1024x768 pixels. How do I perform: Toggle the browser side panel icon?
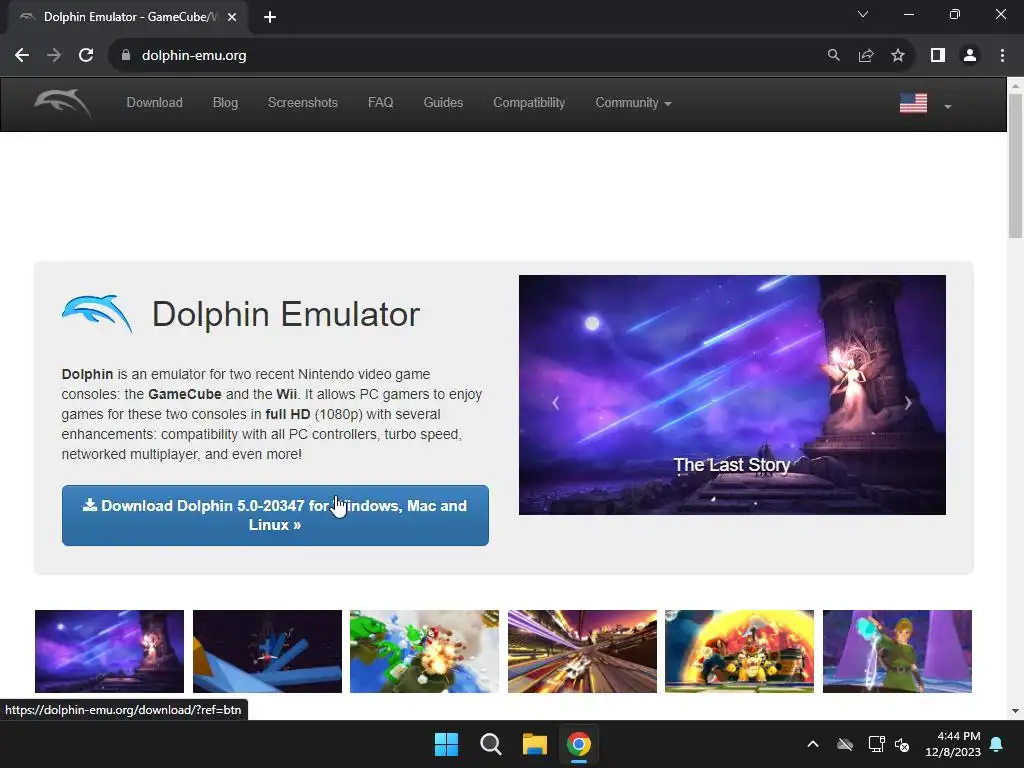[938, 56]
